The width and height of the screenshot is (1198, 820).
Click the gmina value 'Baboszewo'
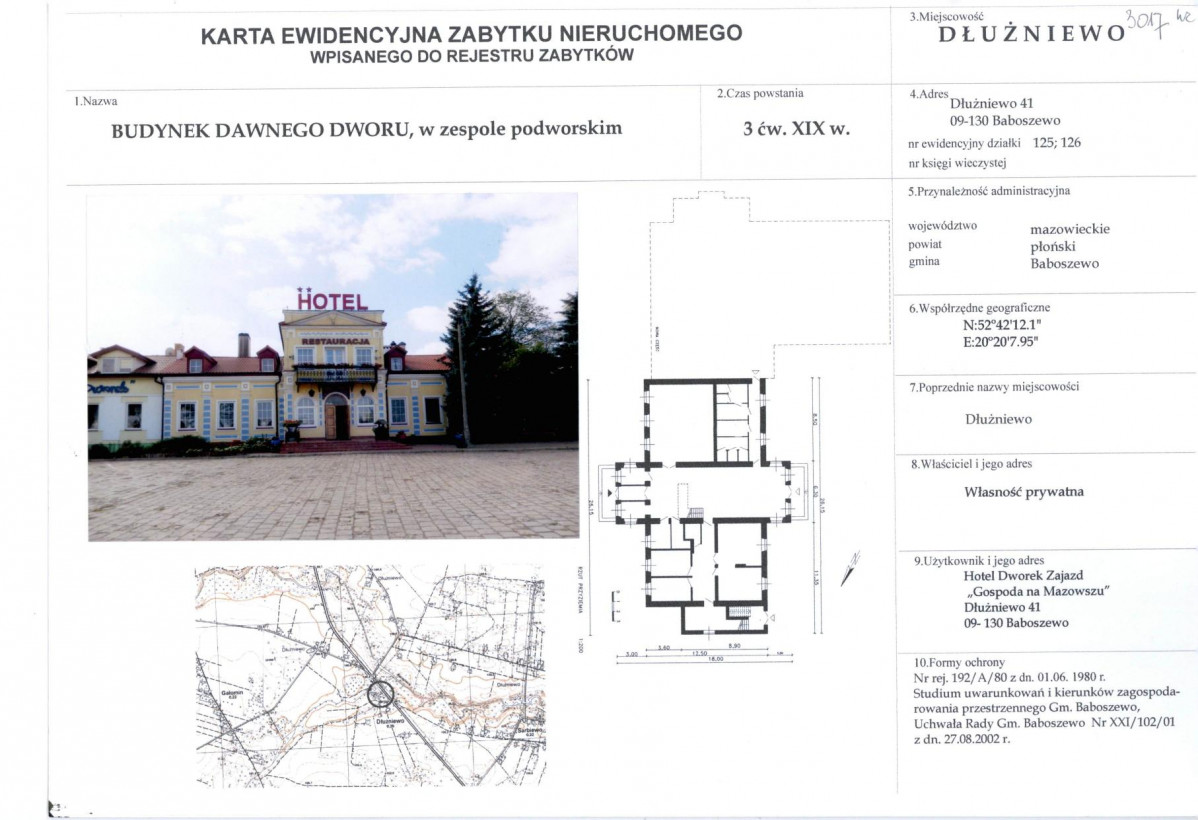point(1064,264)
